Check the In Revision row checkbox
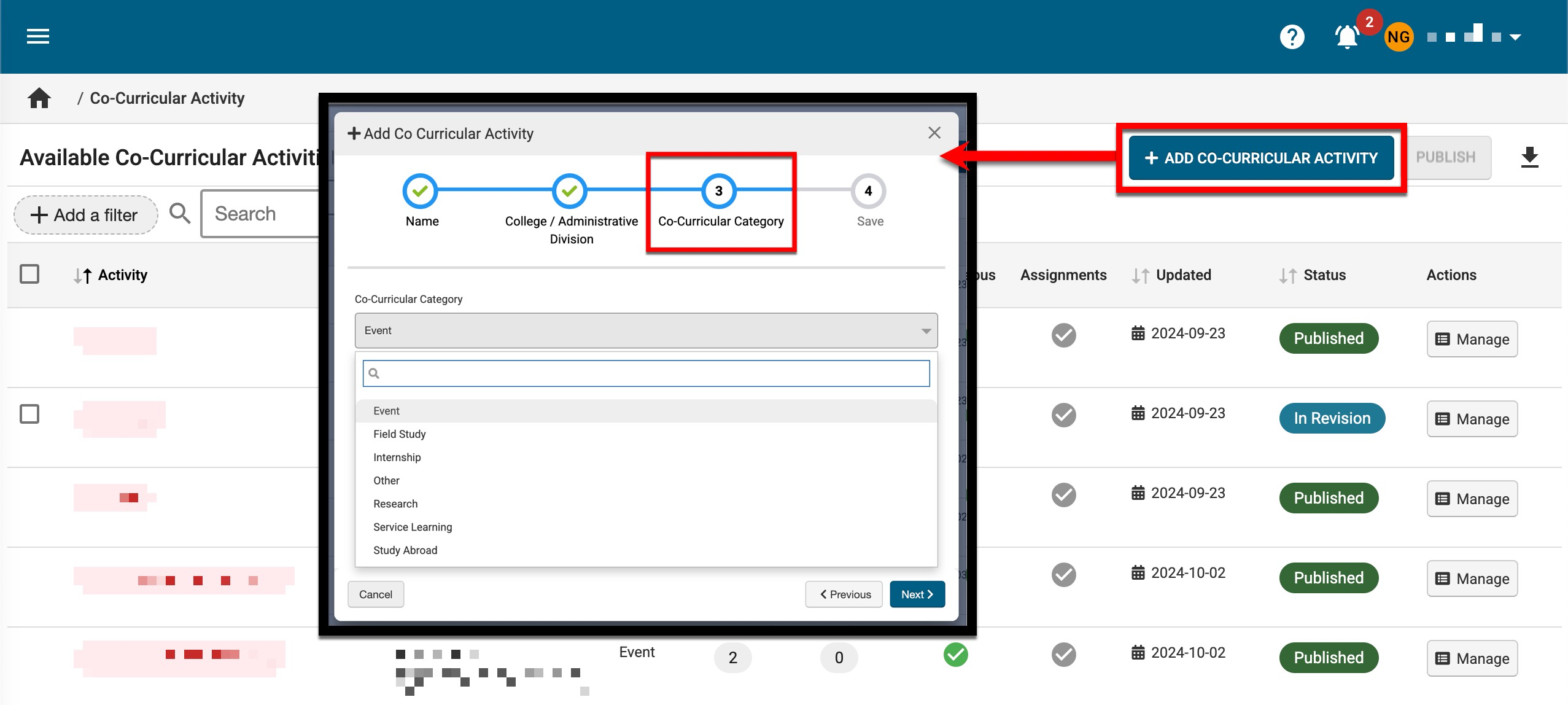The width and height of the screenshot is (1568, 705). point(29,414)
